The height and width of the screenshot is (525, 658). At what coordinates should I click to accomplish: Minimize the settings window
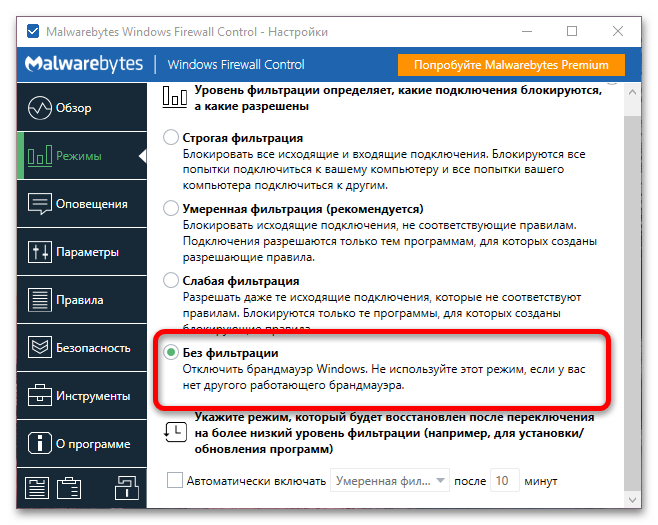[527, 31]
